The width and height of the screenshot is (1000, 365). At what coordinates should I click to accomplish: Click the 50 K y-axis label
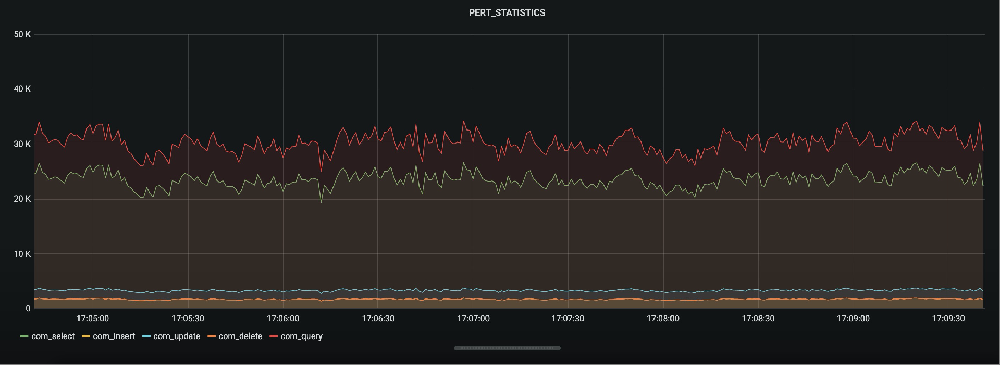click(x=22, y=34)
